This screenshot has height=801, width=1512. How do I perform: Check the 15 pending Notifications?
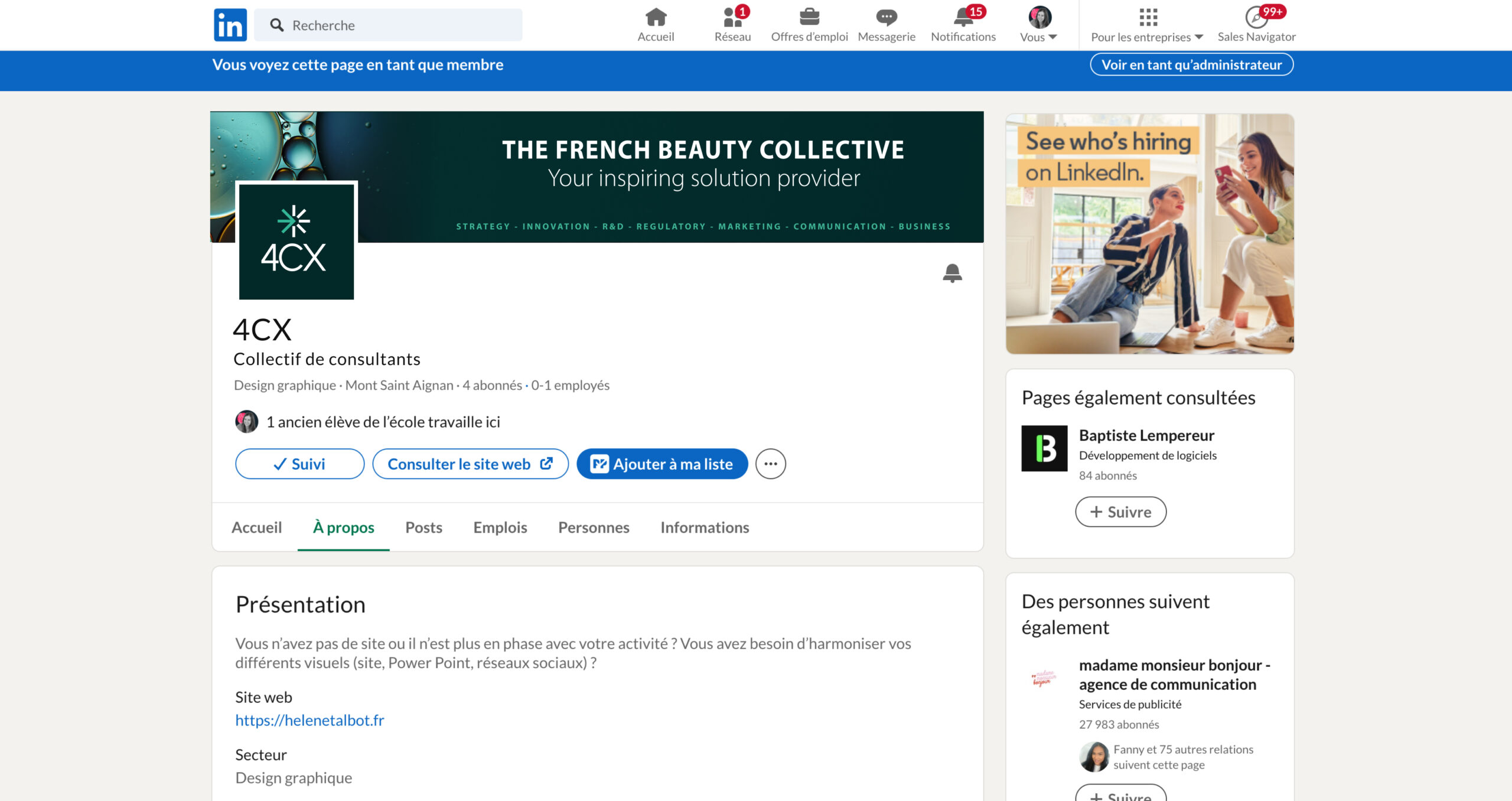pyautogui.click(x=963, y=24)
